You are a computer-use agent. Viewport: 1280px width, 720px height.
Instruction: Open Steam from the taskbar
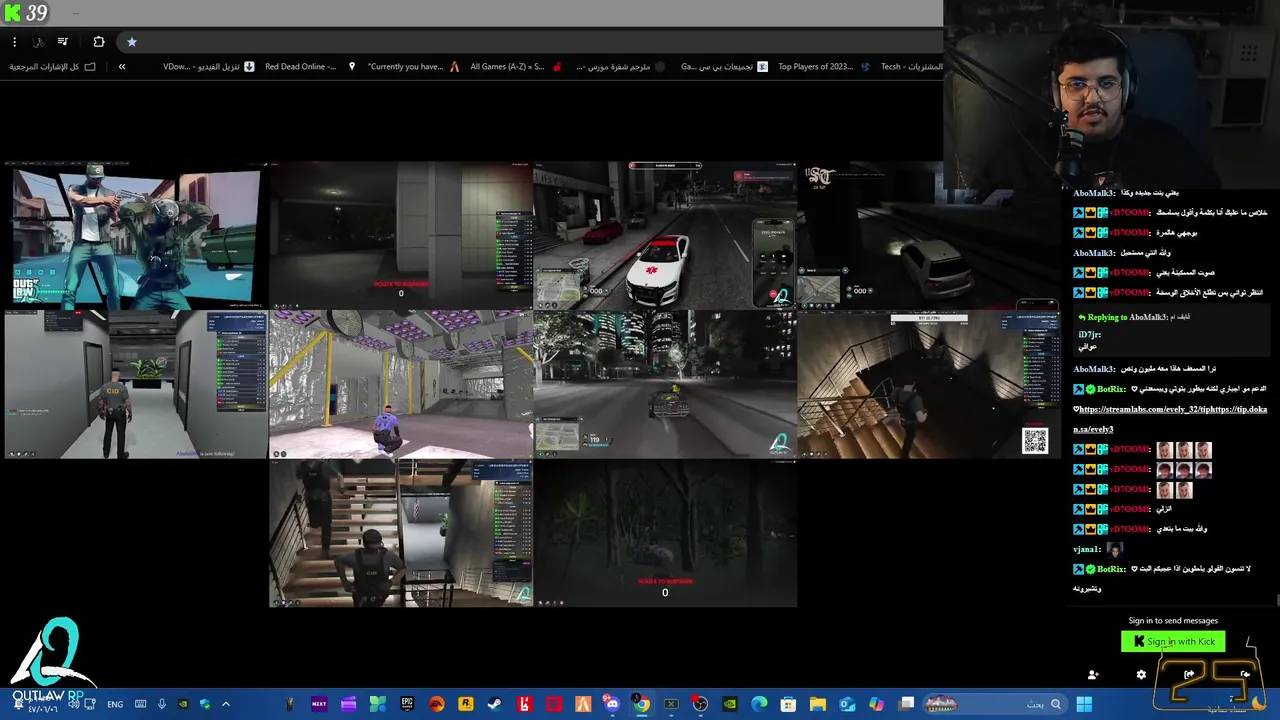click(x=495, y=704)
